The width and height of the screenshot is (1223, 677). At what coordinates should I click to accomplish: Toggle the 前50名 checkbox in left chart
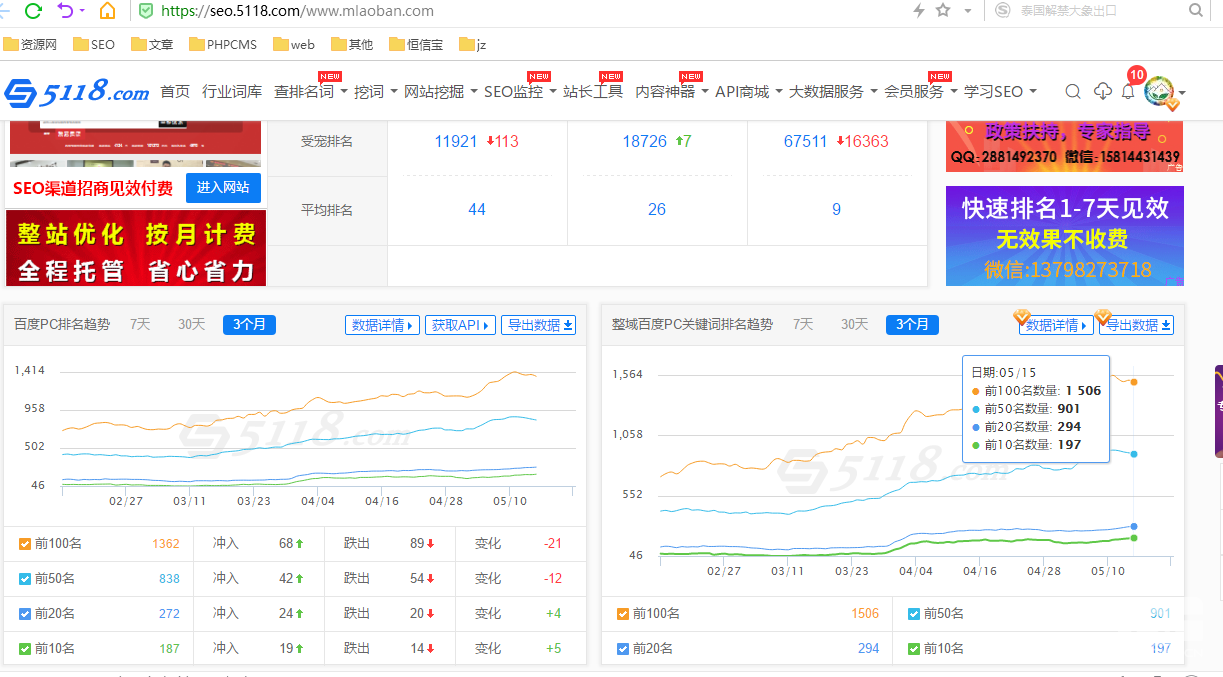coord(25,579)
